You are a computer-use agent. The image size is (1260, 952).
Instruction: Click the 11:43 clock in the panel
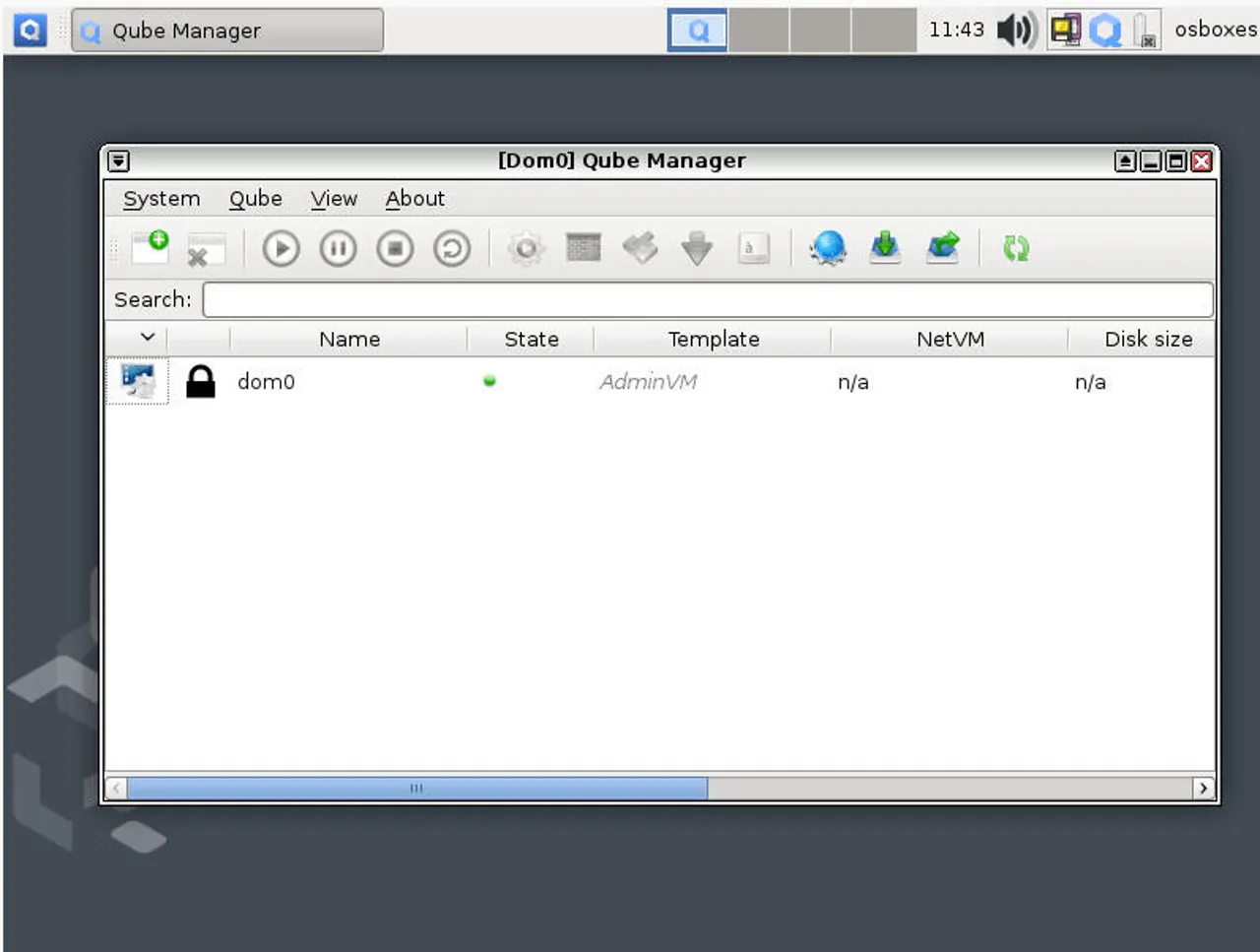(957, 30)
